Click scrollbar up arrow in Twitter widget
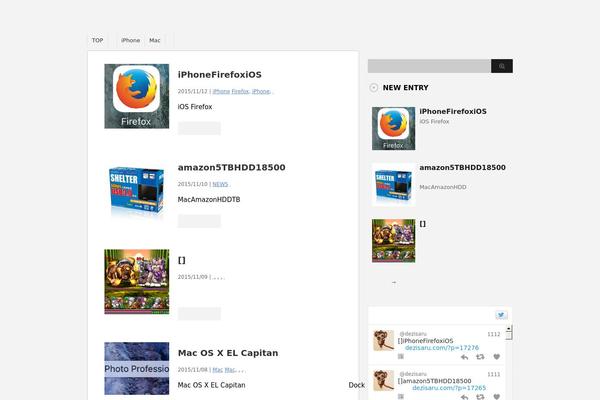Screen dimensions: 600x400 point(508,328)
